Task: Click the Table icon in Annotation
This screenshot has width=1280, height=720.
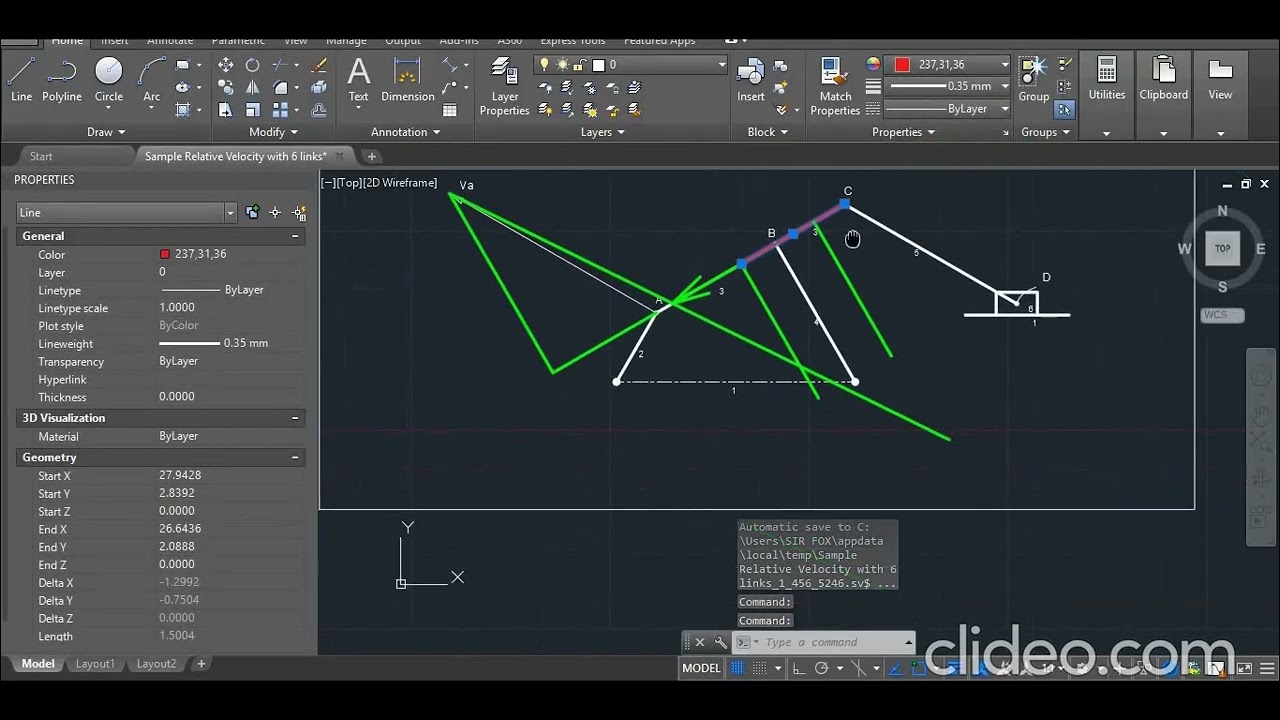Action: pyautogui.click(x=449, y=109)
